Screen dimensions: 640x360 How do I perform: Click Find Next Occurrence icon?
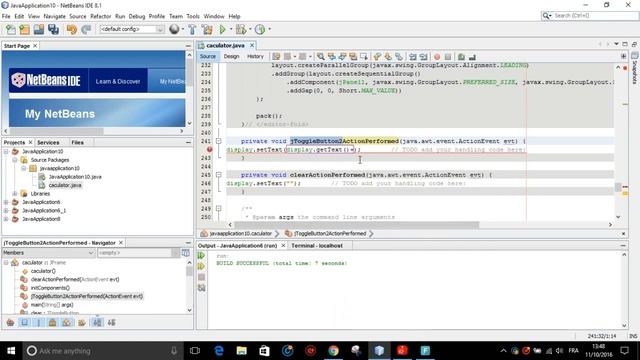pos(342,57)
